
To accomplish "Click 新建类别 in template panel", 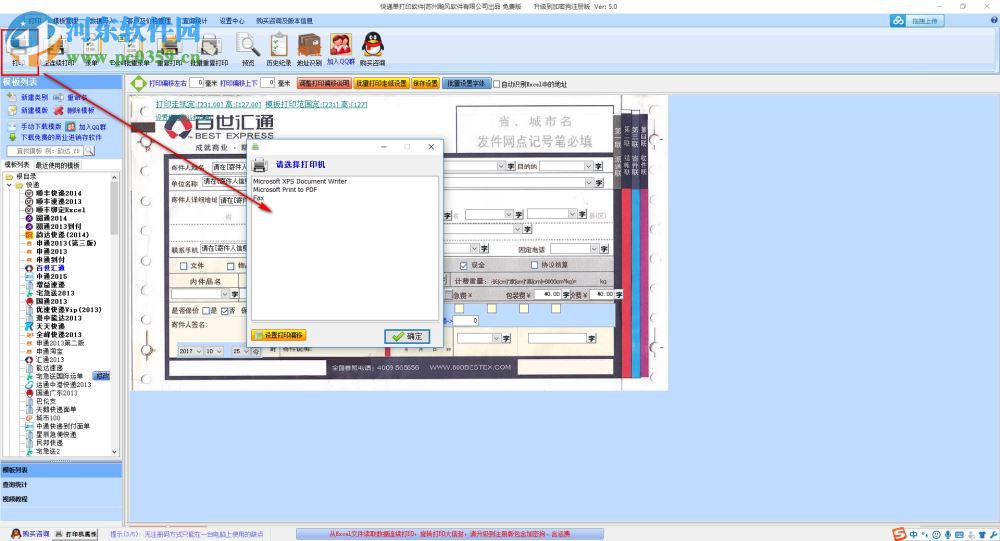I will (27, 98).
